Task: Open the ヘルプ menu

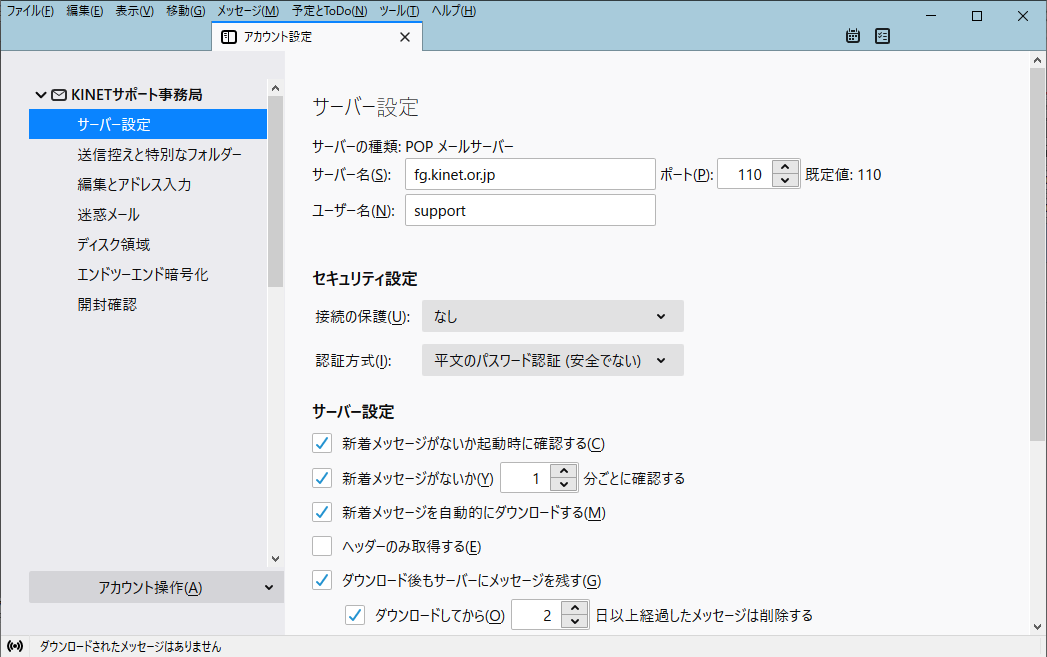Action: [x=453, y=11]
